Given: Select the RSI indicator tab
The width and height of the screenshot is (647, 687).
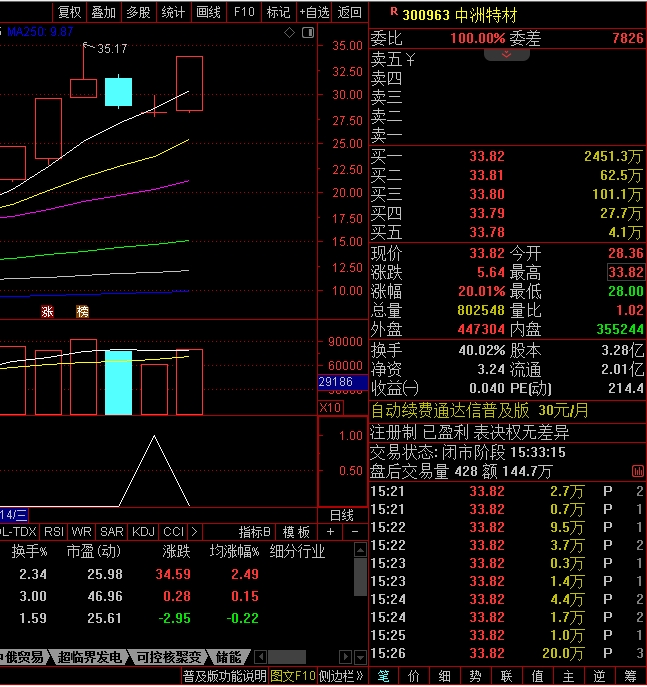Looking at the screenshot, I should pyautogui.click(x=54, y=532).
